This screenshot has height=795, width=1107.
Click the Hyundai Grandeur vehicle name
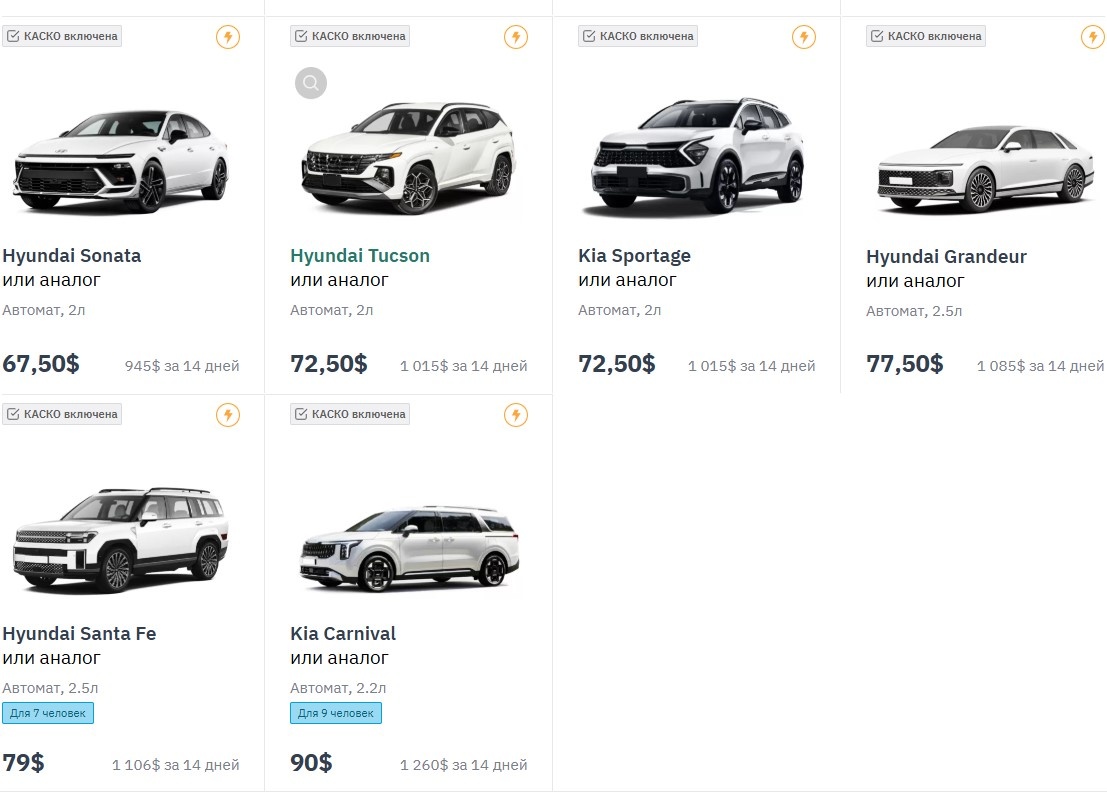(x=946, y=256)
